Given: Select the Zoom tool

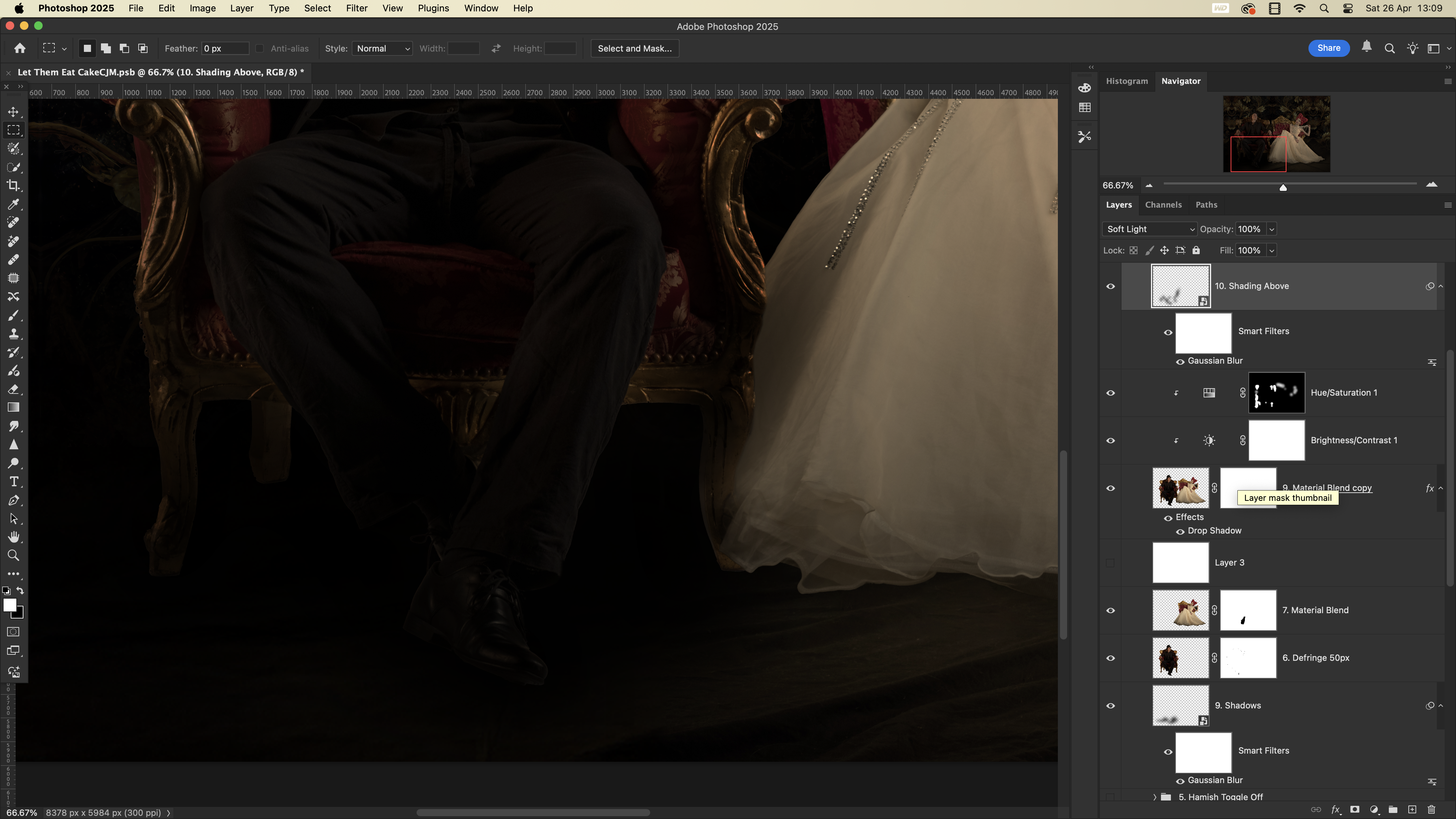Looking at the screenshot, I should tap(14, 556).
